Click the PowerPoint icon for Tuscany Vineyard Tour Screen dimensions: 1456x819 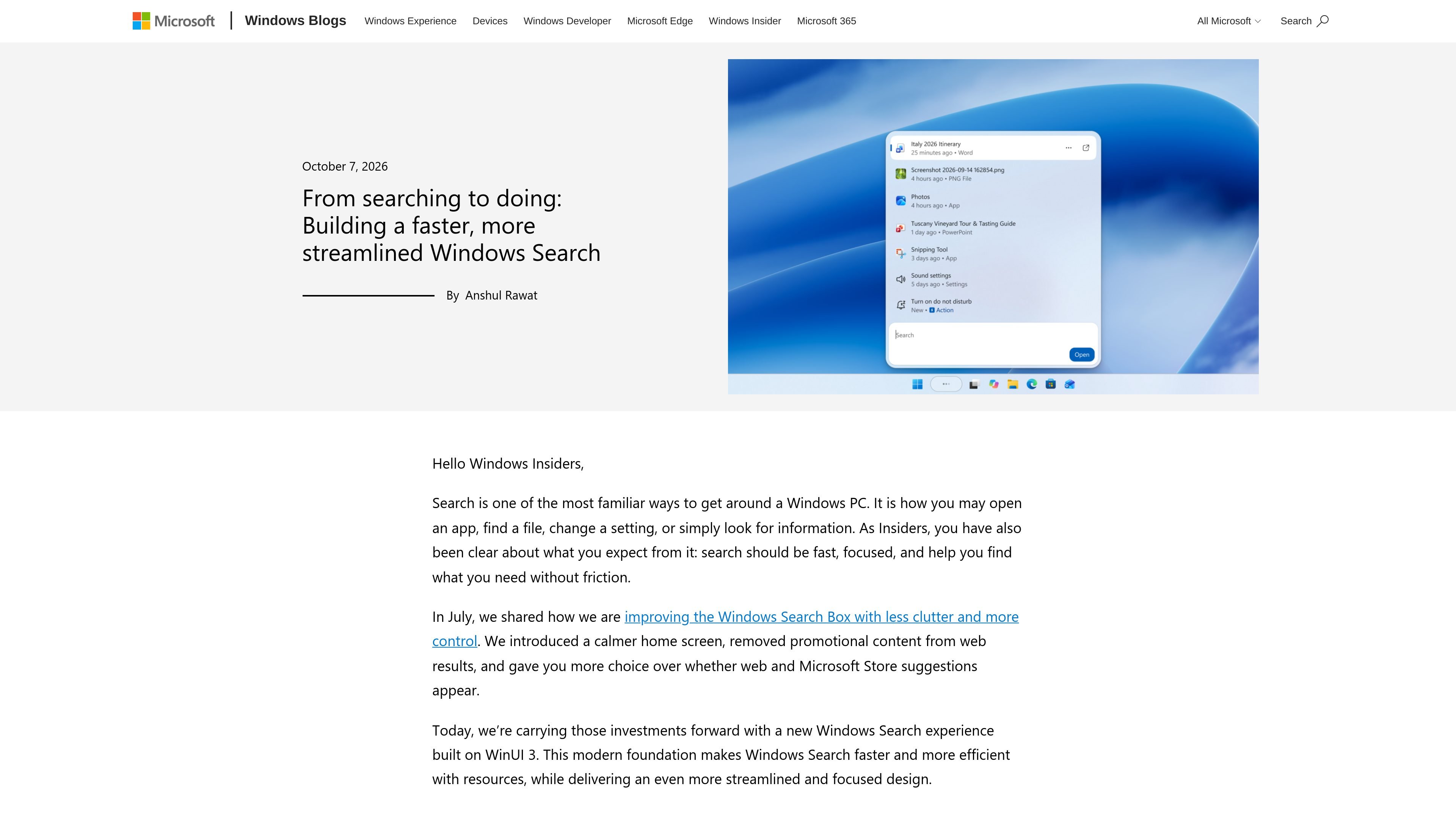click(901, 228)
